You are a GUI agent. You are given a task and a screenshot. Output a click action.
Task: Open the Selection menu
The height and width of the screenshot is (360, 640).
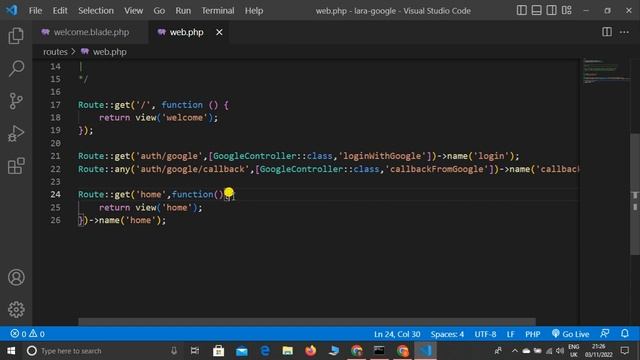point(96,11)
